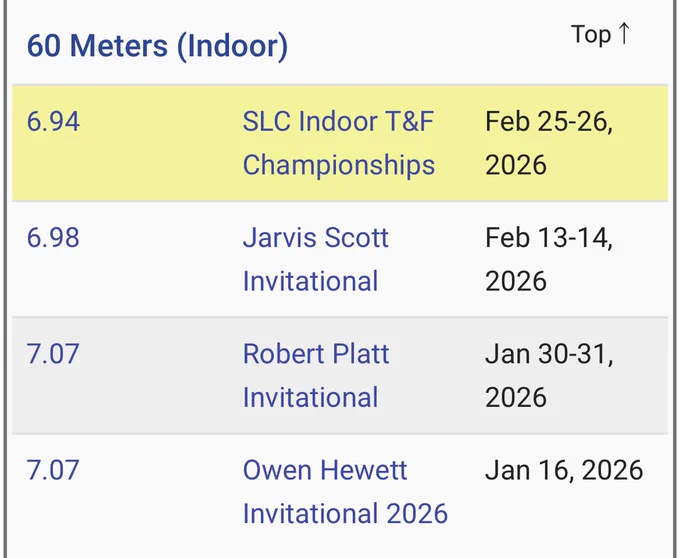Click the word Invitational under Robert Platt

coord(311,397)
